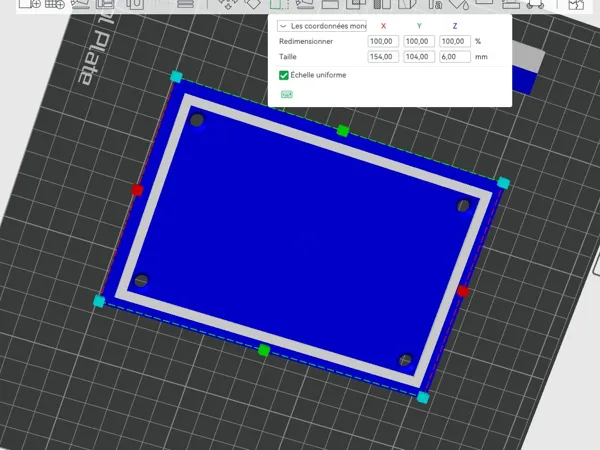This screenshot has width=600, height=450.
Task: Select the Lay on face tool icon
Action: tap(305, 4)
